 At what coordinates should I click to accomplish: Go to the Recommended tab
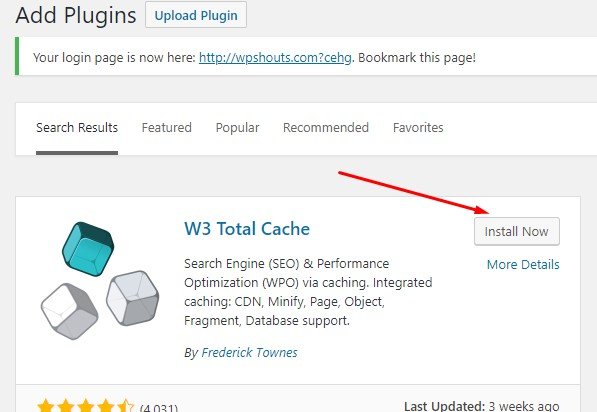pyautogui.click(x=326, y=128)
